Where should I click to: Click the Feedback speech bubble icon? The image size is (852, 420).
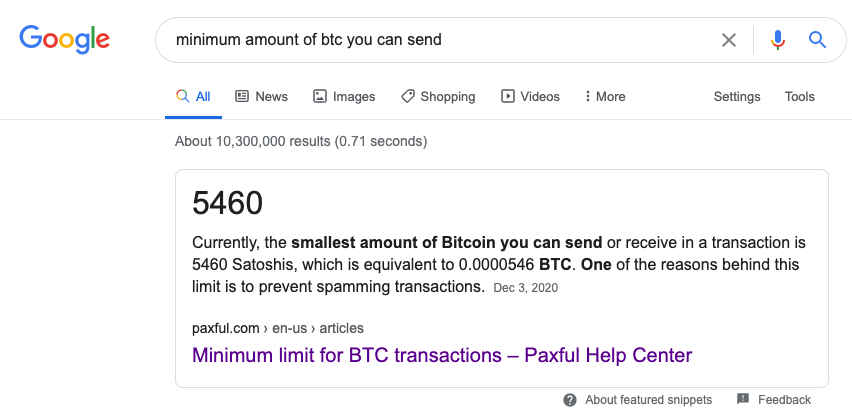click(743, 399)
